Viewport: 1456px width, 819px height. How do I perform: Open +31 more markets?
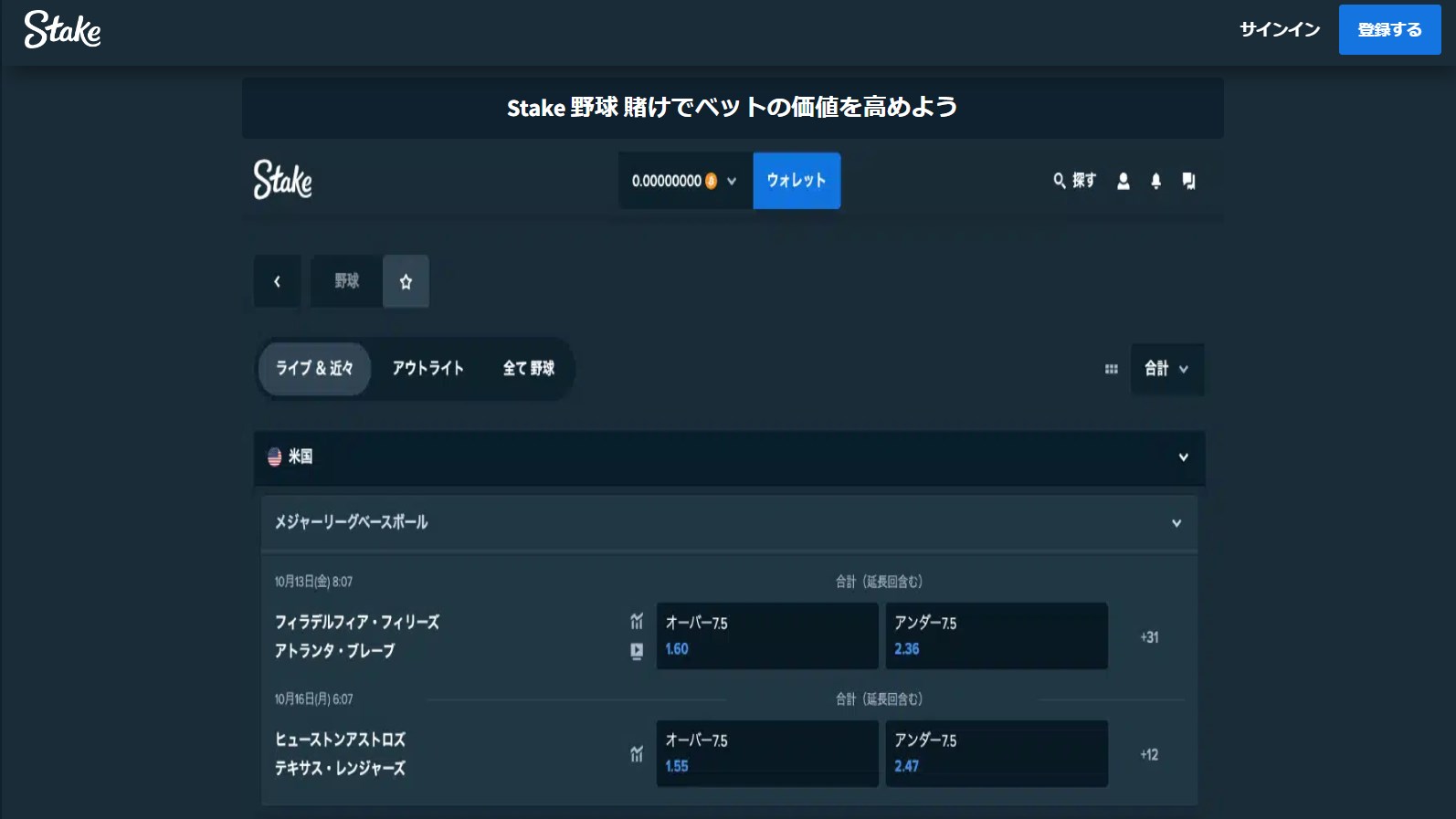[1149, 637]
